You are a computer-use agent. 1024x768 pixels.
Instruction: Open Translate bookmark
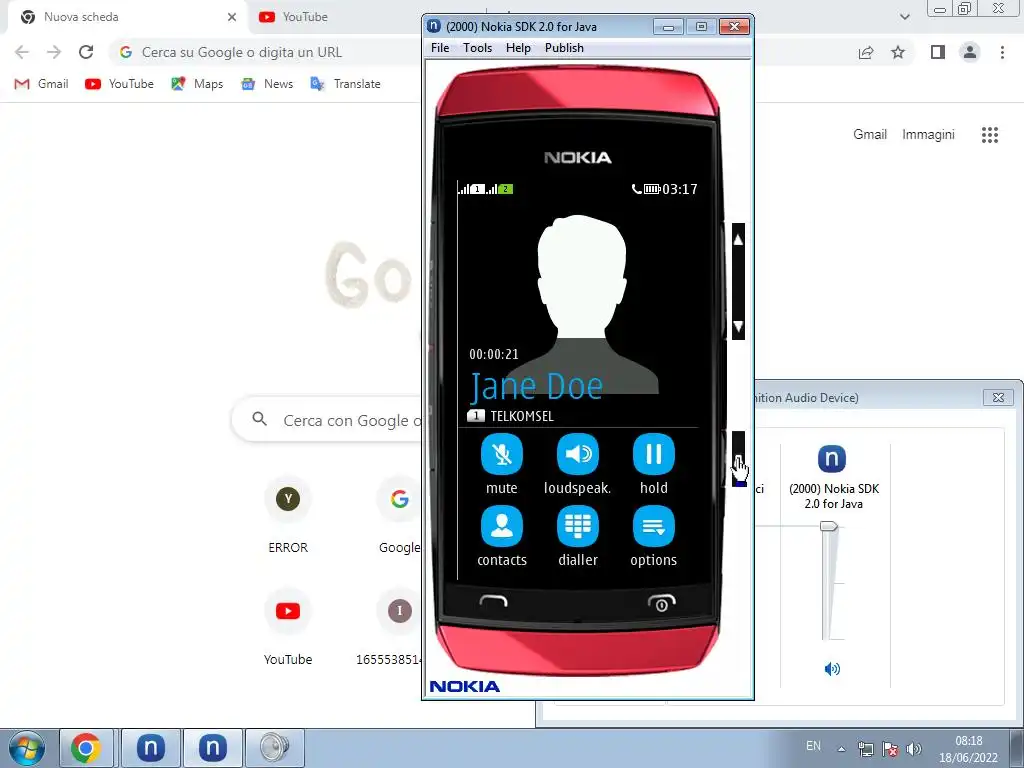(x=345, y=84)
